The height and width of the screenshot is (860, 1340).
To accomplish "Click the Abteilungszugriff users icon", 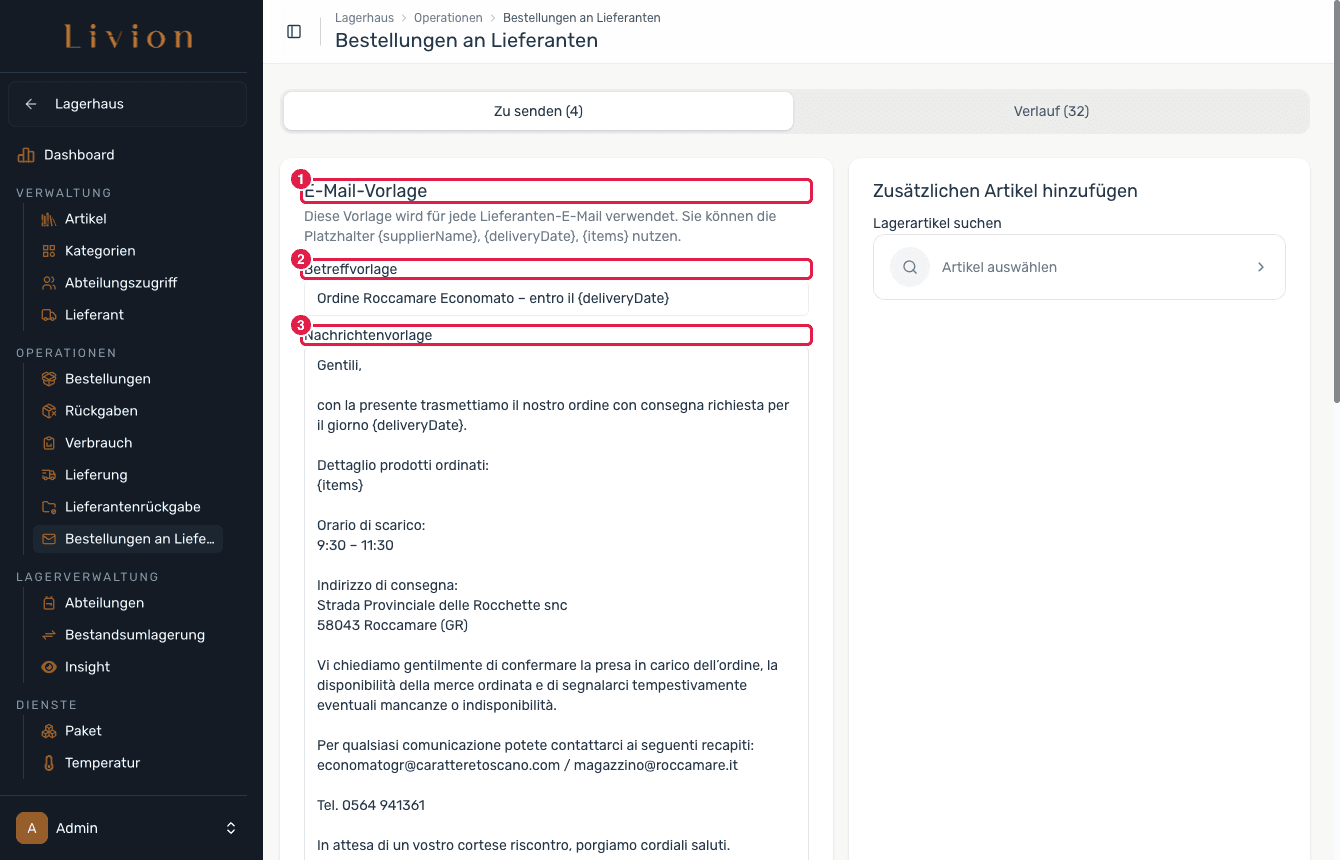I will (x=49, y=283).
